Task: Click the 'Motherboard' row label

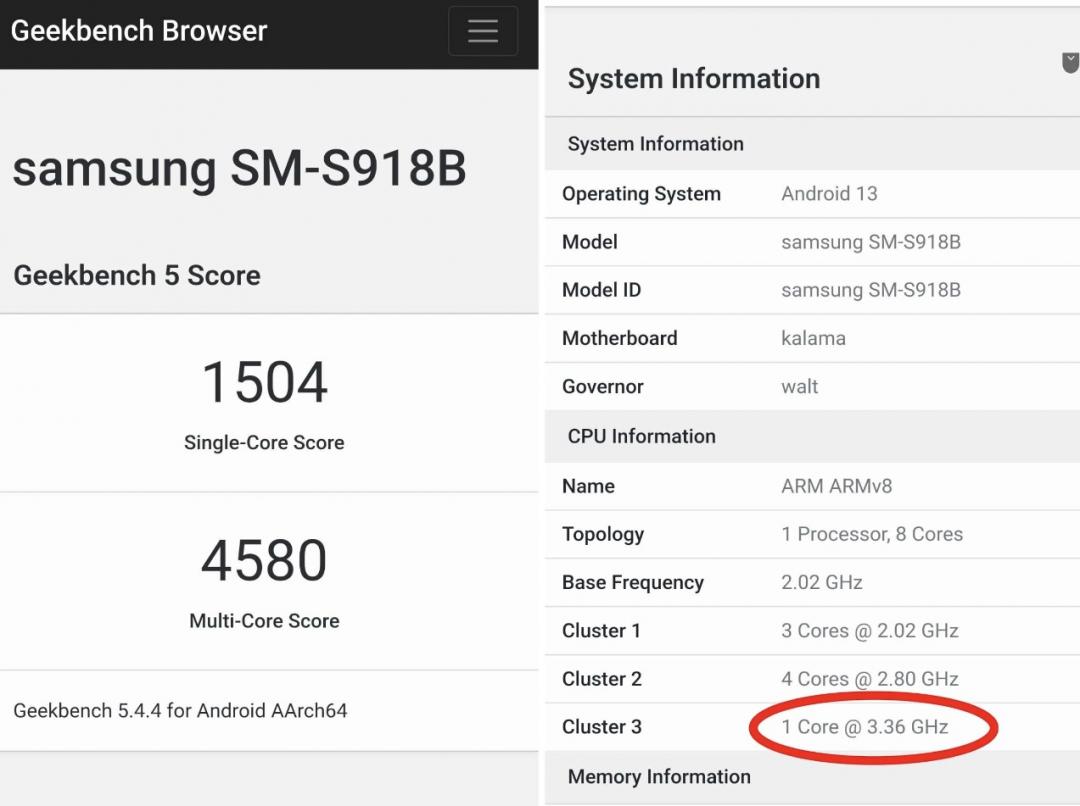Action: pos(620,338)
